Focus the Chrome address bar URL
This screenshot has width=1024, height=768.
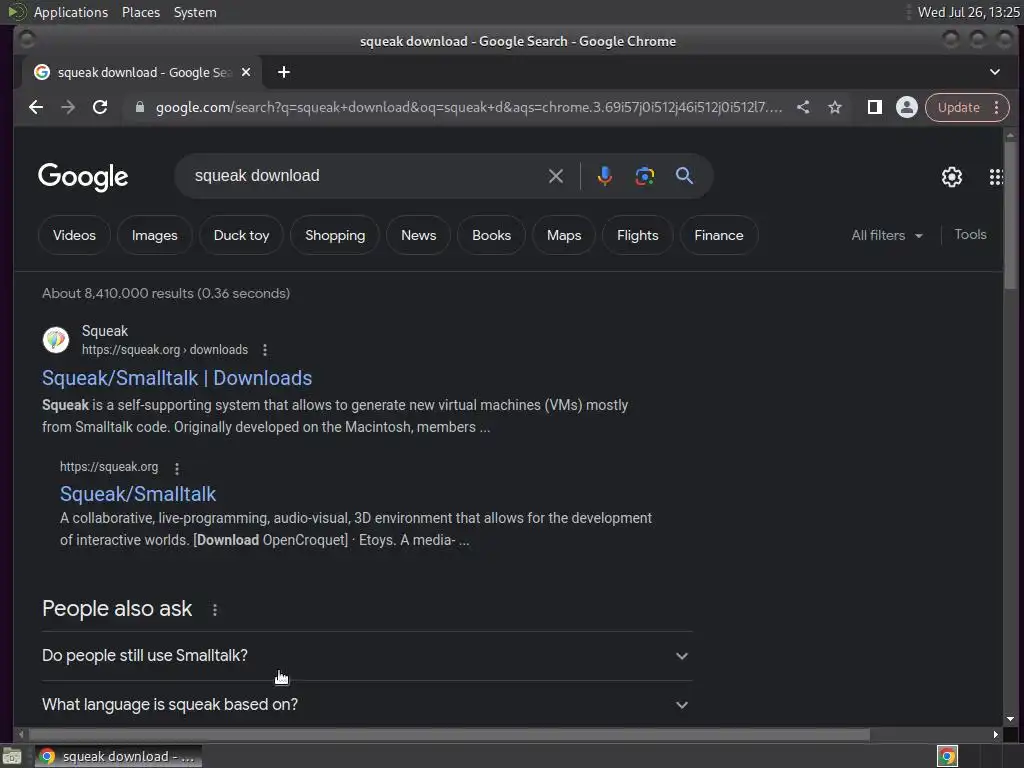click(468, 107)
